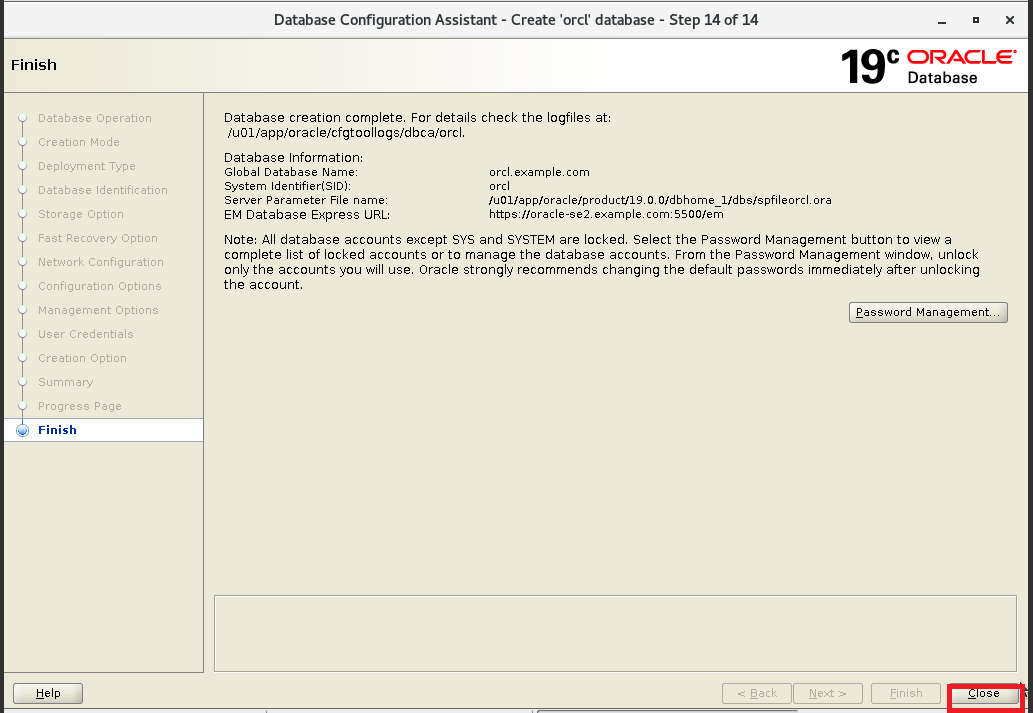This screenshot has height=713, width=1033.
Task: Select the Database Operation step
Action: [x=95, y=118]
